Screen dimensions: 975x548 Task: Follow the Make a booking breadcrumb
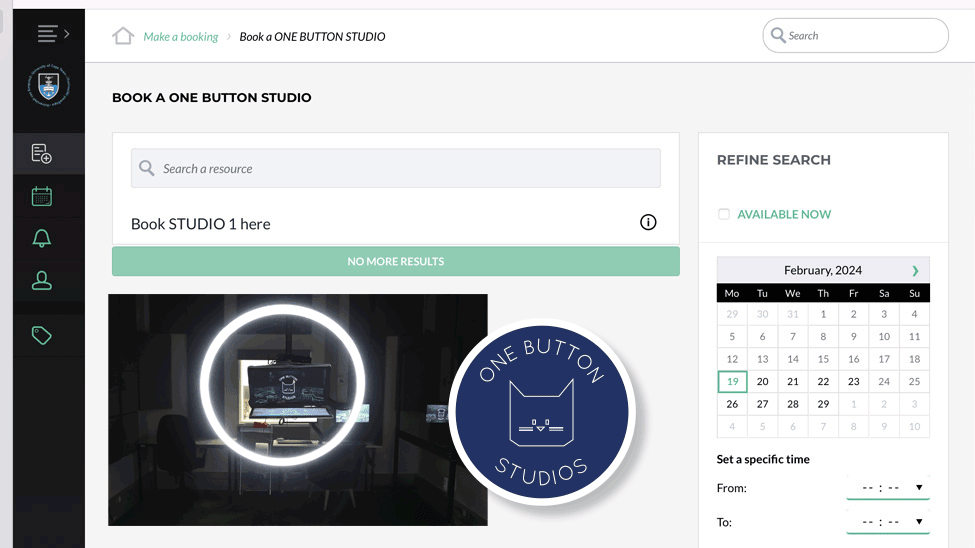pyautogui.click(x=180, y=37)
